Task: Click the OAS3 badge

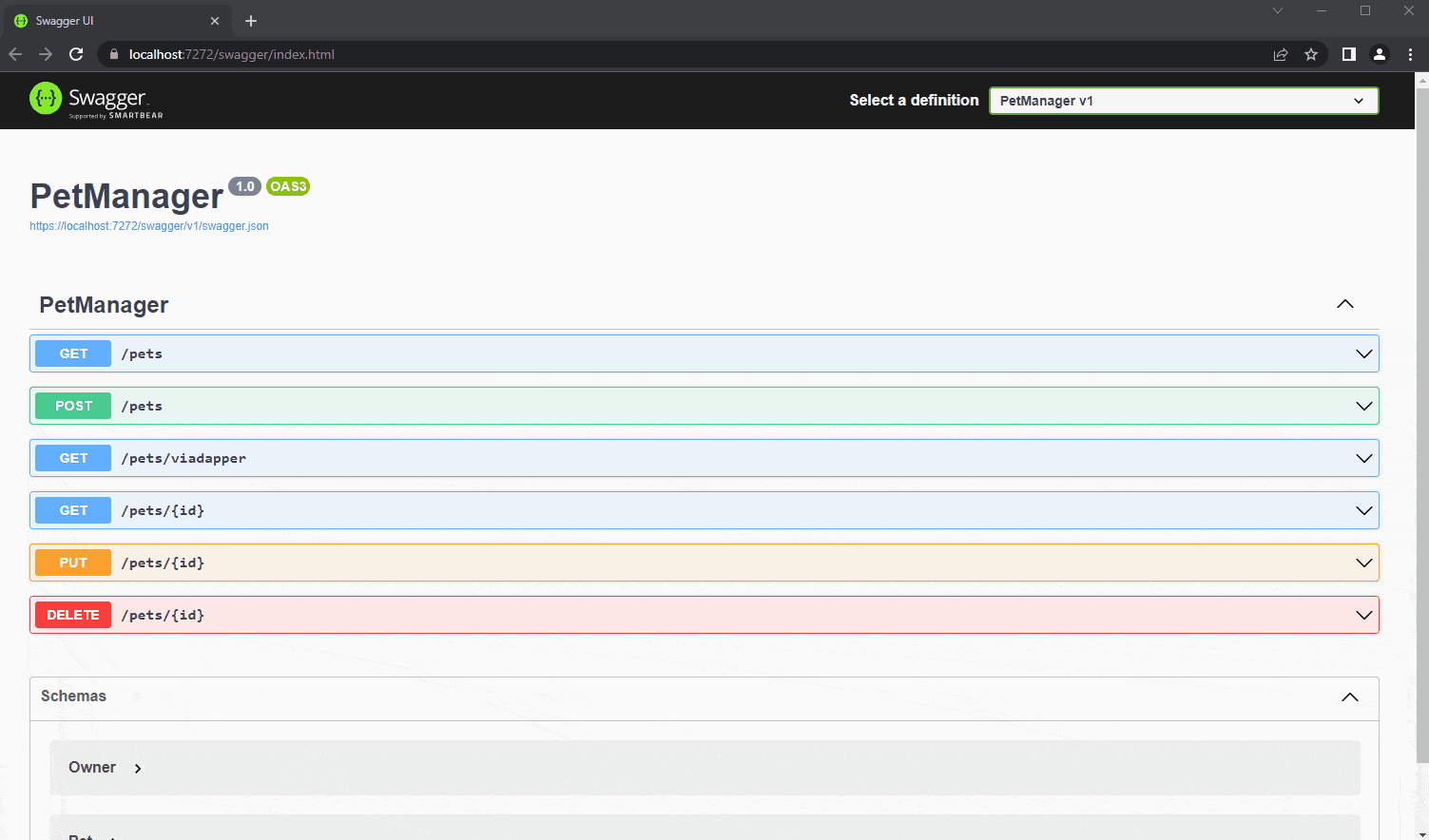Action: 288,186
